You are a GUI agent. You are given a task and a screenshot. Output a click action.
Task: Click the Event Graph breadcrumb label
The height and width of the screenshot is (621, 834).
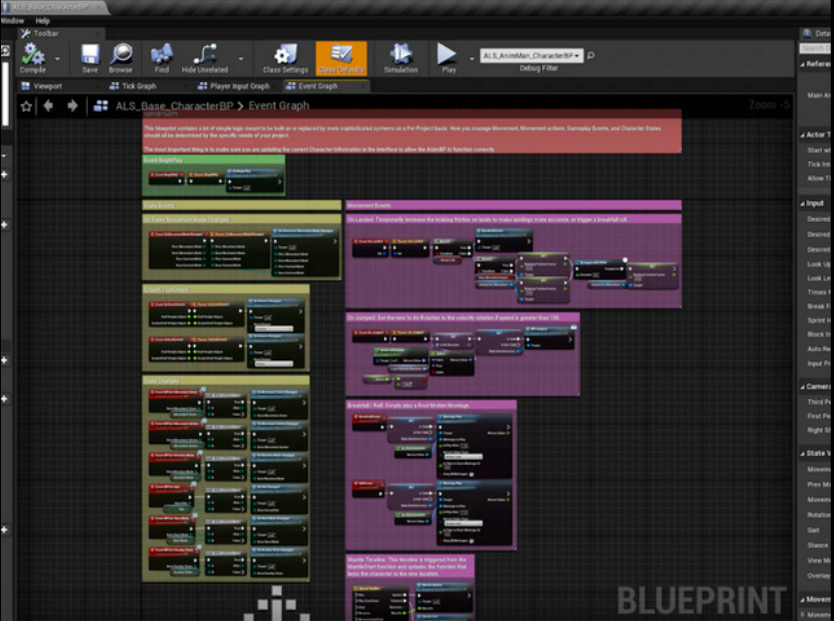tap(279, 105)
